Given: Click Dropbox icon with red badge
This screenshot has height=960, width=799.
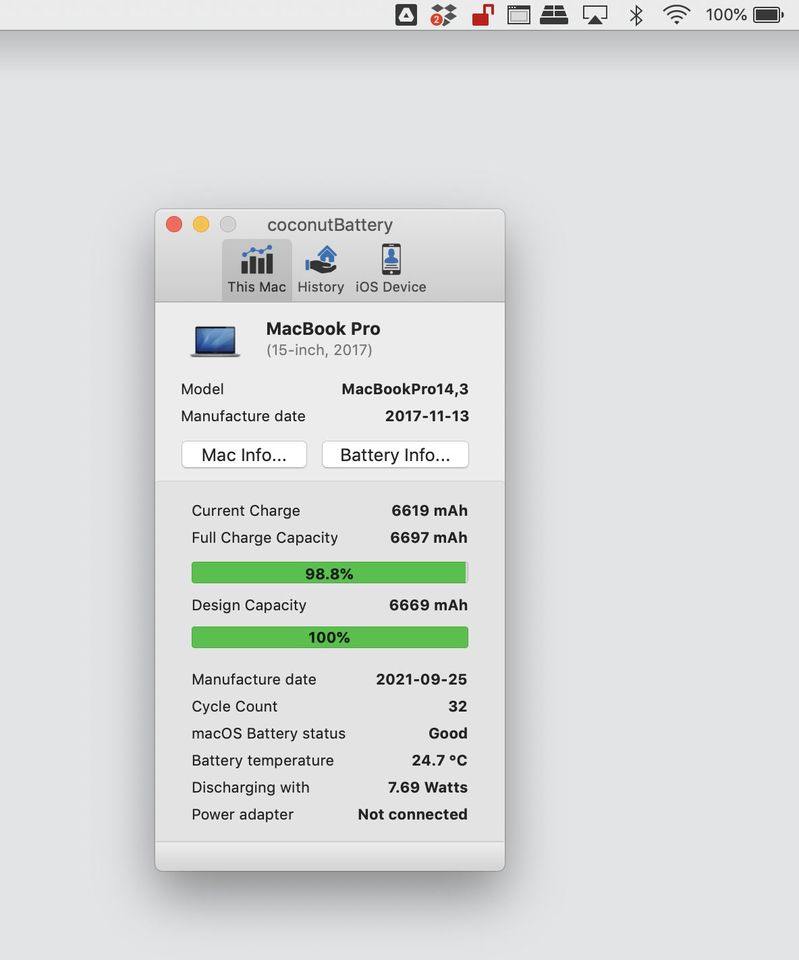Looking at the screenshot, I should 443,15.
